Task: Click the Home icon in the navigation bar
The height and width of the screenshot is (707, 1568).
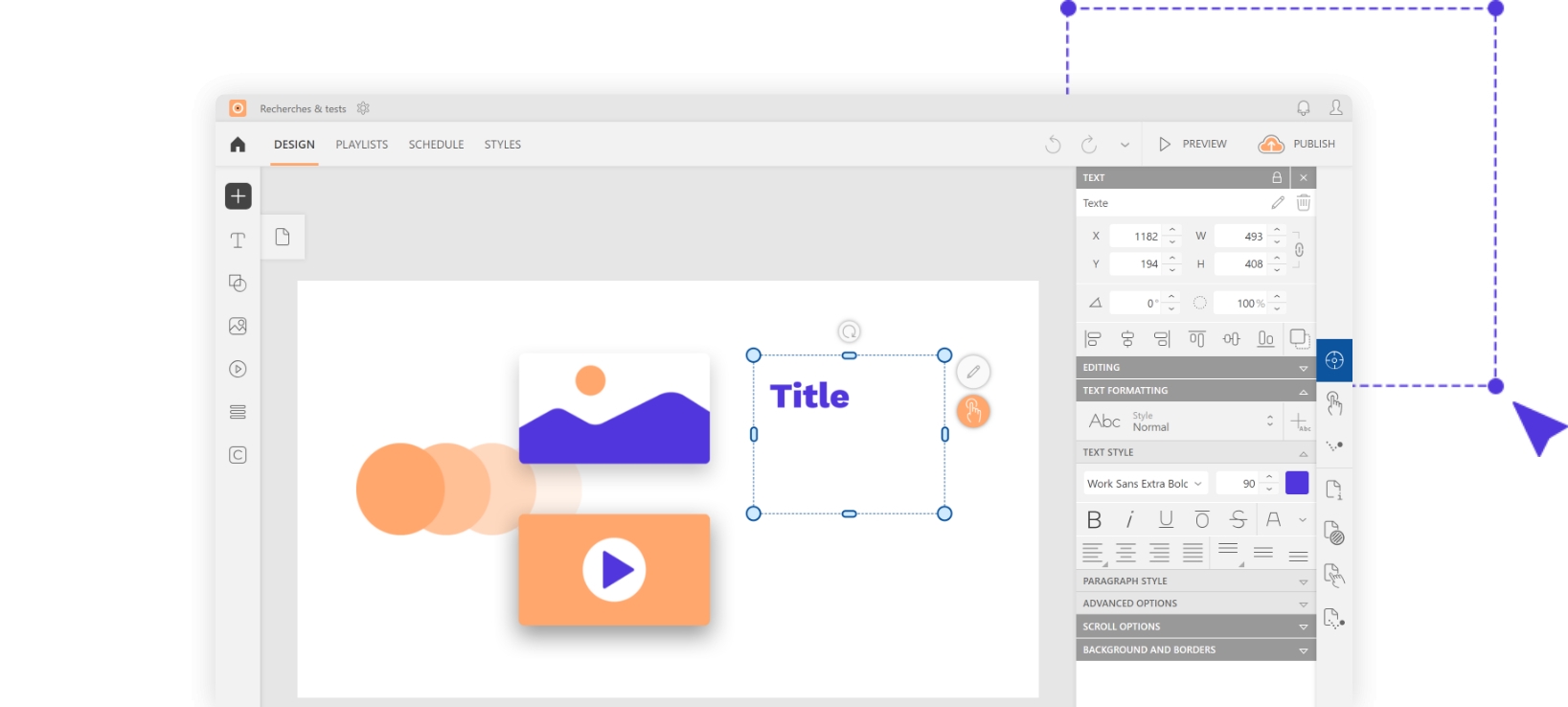Action: 238,145
